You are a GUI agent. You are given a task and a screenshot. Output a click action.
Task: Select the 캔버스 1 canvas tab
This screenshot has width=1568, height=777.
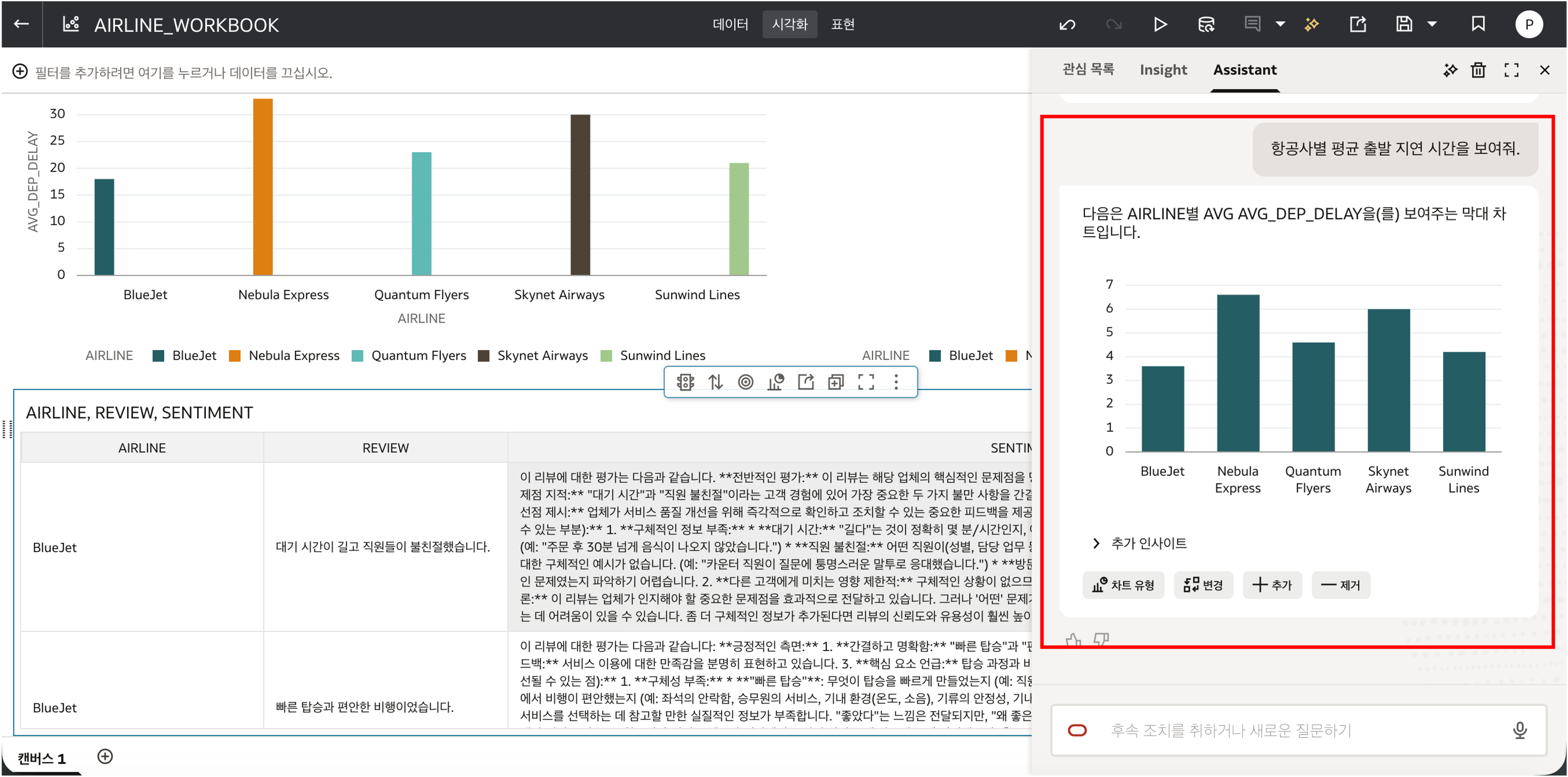[41, 758]
